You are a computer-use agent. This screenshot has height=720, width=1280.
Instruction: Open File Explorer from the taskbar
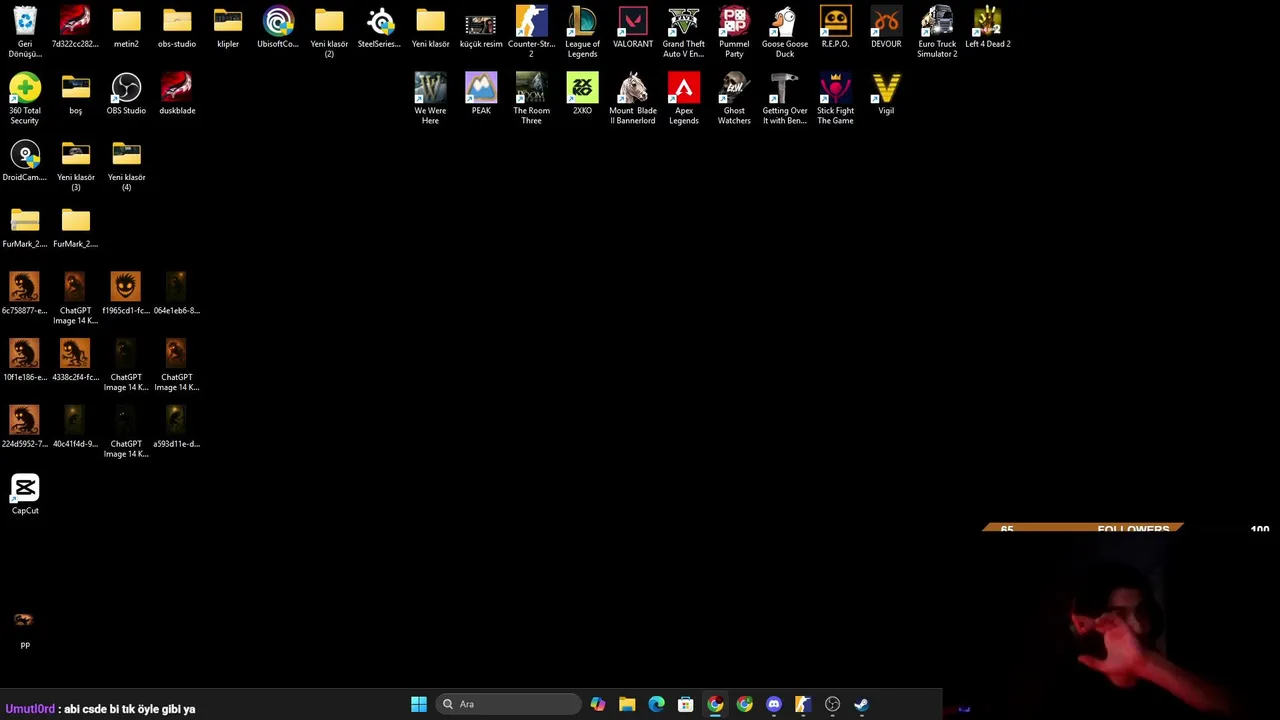(x=627, y=704)
